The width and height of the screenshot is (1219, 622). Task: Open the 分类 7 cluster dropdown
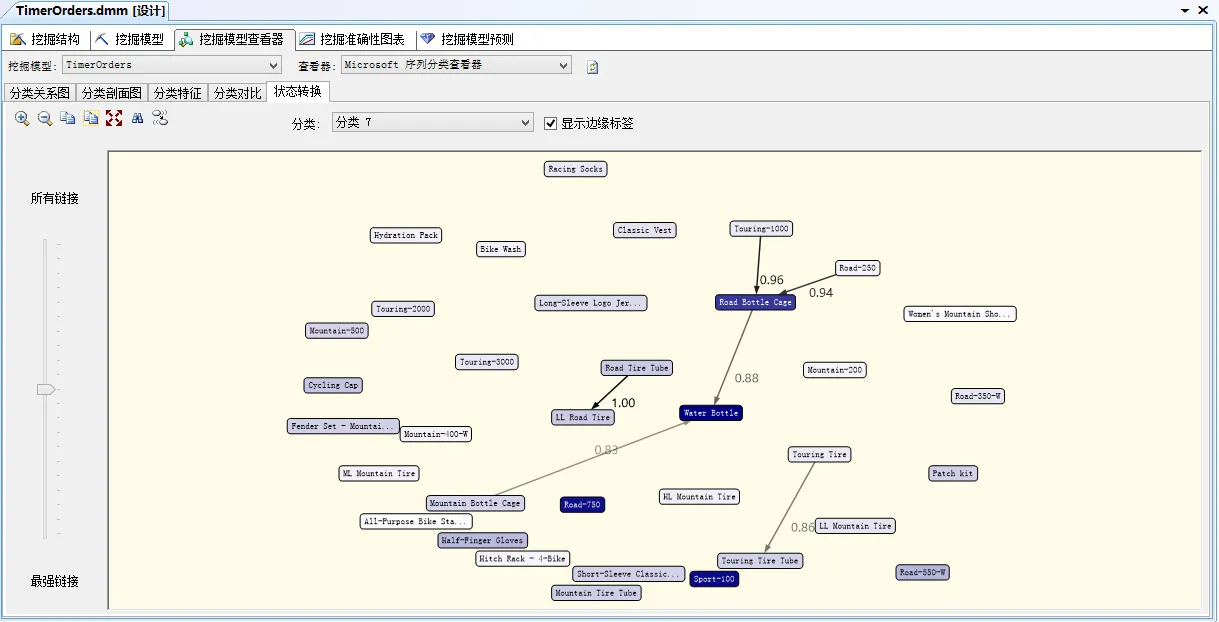point(526,123)
